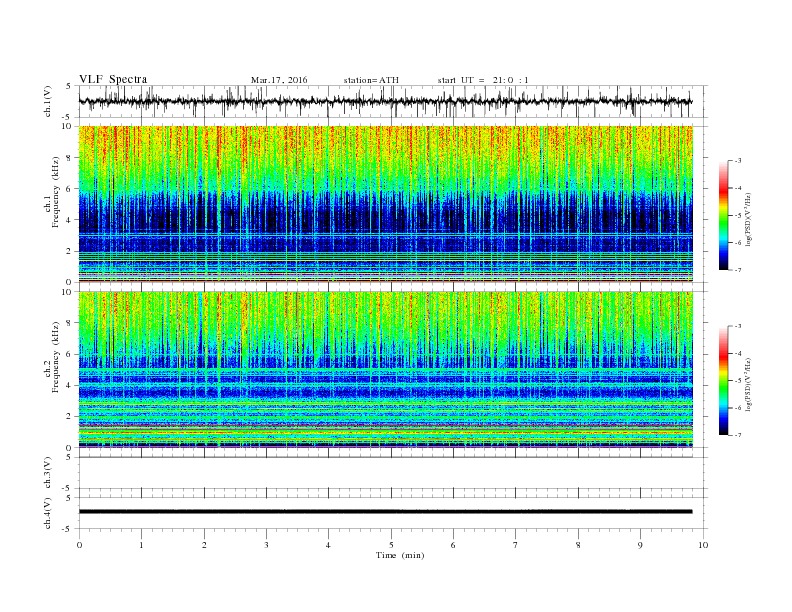Click the "9" tick on the time axis
The width and height of the screenshot is (792, 612).
coord(640,545)
